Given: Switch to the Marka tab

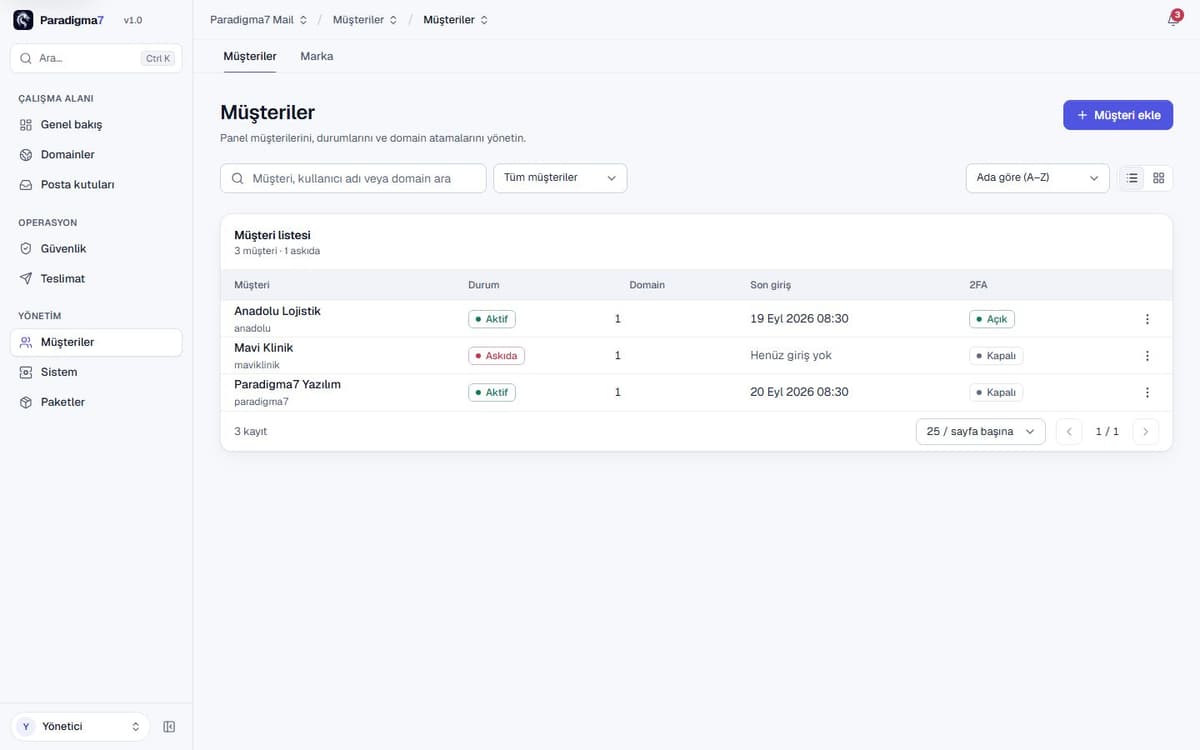Looking at the screenshot, I should [x=317, y=56].
